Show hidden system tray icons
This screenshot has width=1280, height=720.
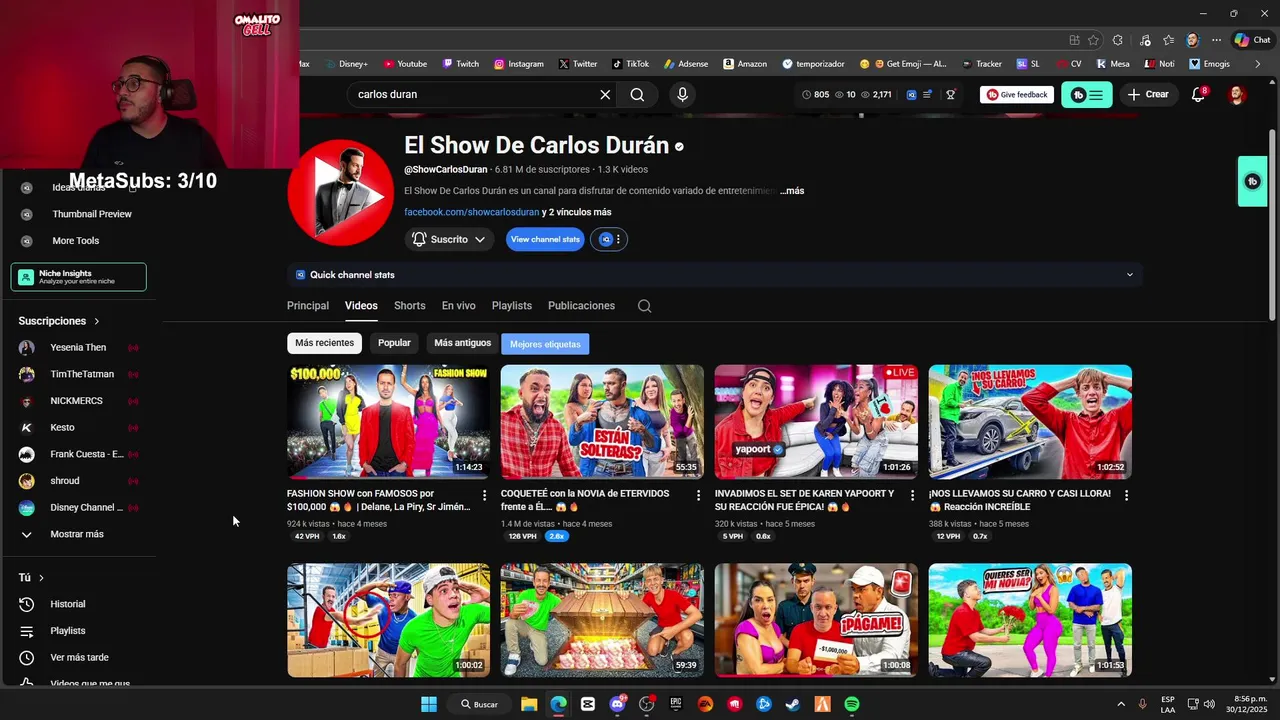point(1121,704)
